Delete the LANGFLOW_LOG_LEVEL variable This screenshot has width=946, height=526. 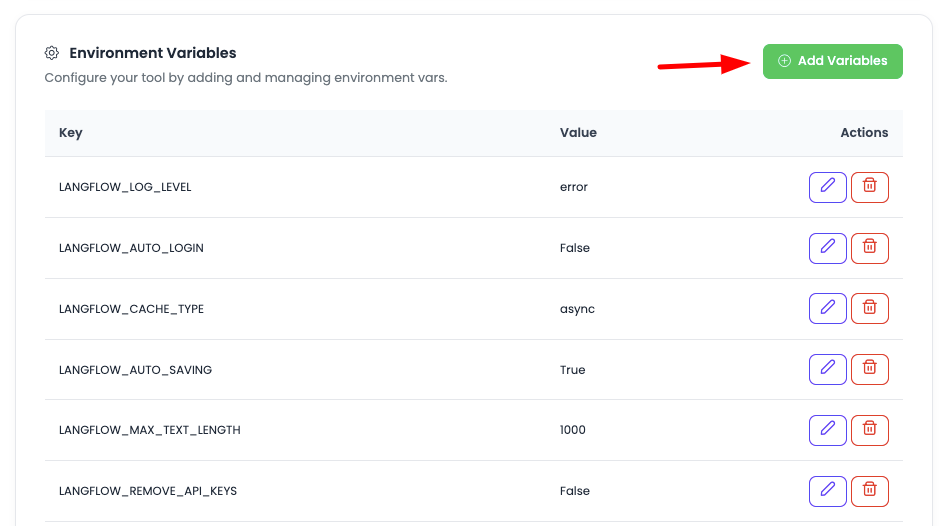point(869,187)
